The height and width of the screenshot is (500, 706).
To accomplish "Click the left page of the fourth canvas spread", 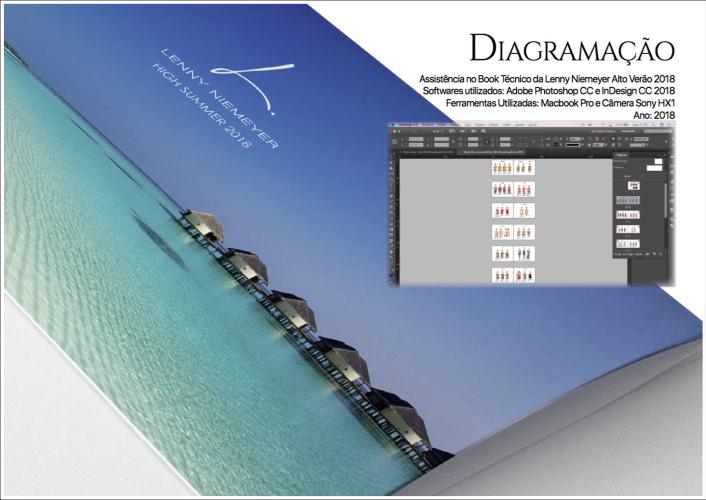I will pos(502,232).
